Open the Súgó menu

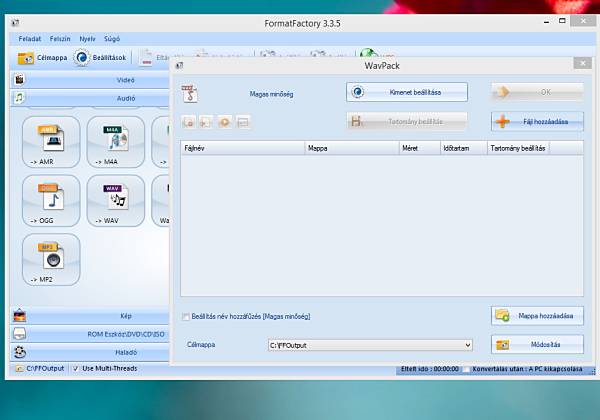click(x=112, y=39)
